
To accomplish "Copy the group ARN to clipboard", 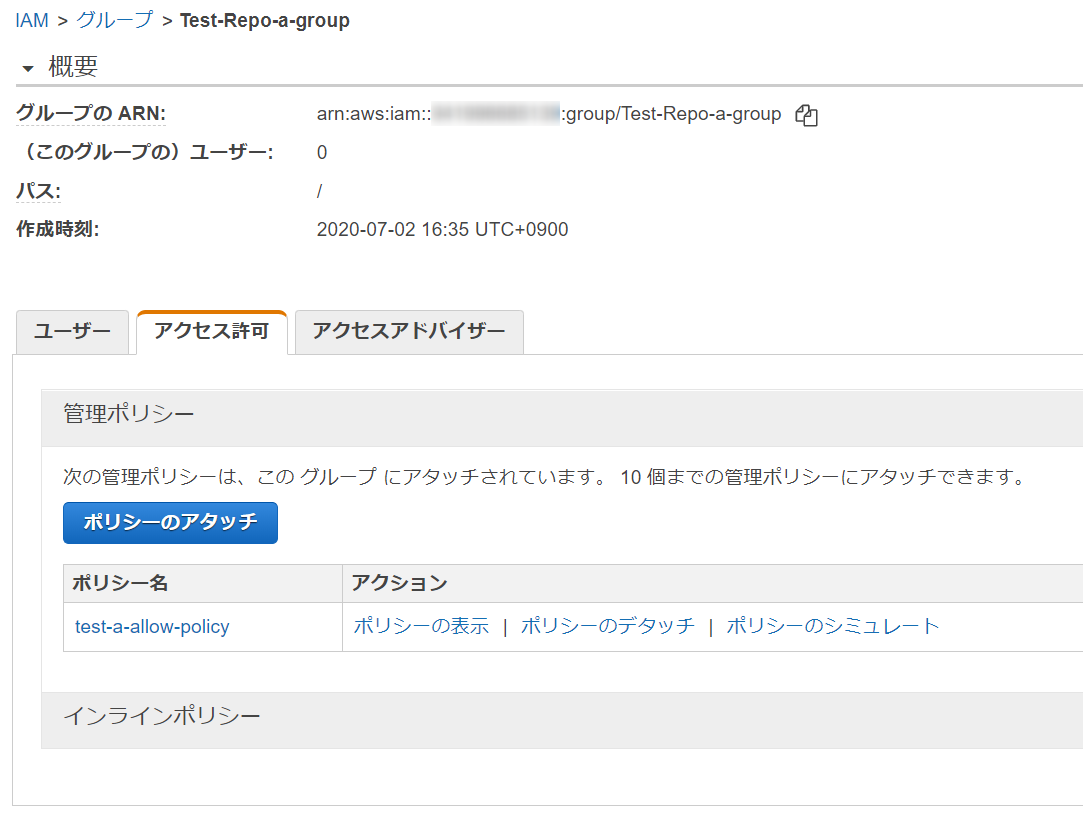I will (x=806, y=115).
